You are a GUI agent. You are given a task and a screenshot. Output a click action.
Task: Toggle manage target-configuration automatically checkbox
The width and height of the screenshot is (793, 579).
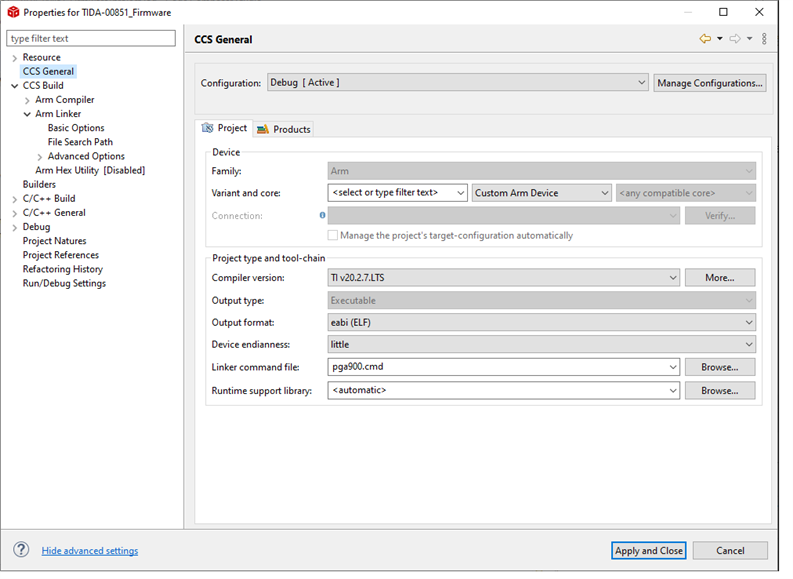click(333, 236)
